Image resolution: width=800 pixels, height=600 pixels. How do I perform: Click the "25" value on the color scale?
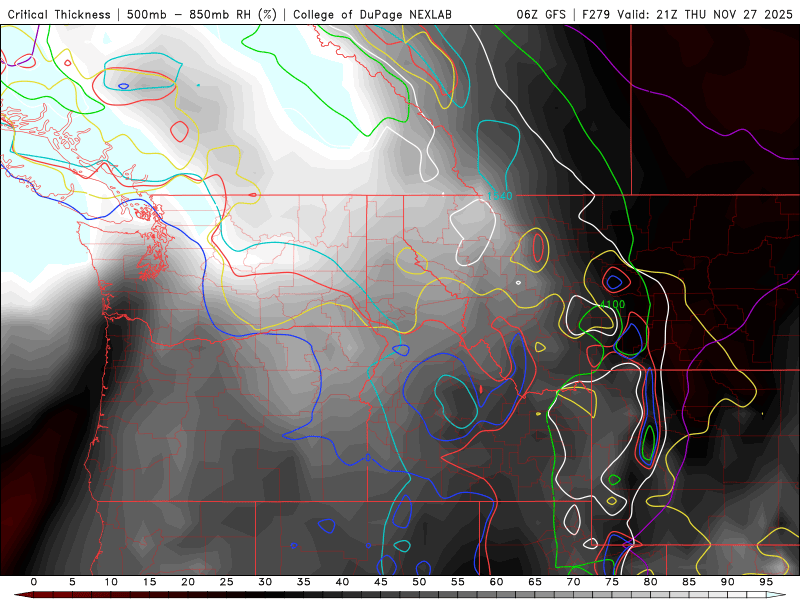pyautogui.click(x=227, y=582)
